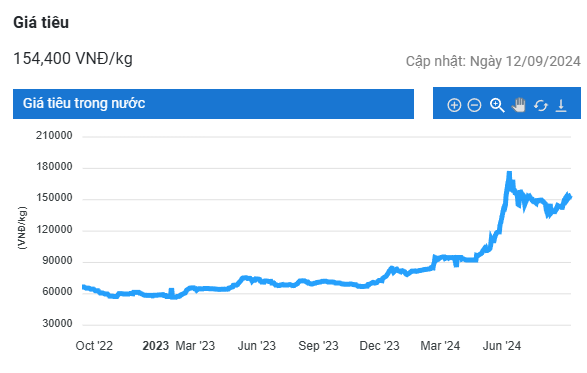Click the Oct '22 x-axis label
Screen dimensions: 587x373
pyautogui.click(x=94, y=346)
